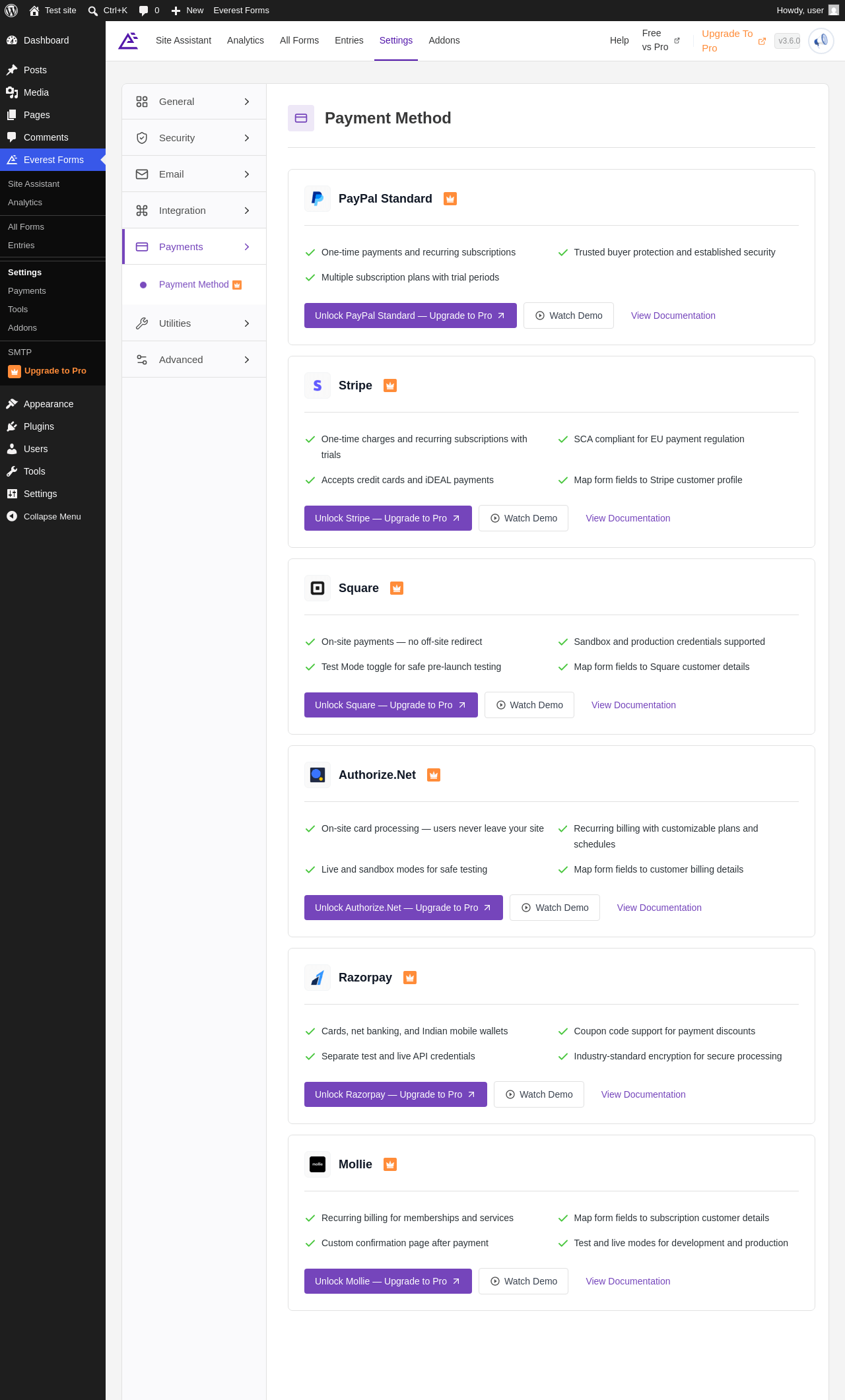Expand the Email settings chevron

tap(247, 174)
